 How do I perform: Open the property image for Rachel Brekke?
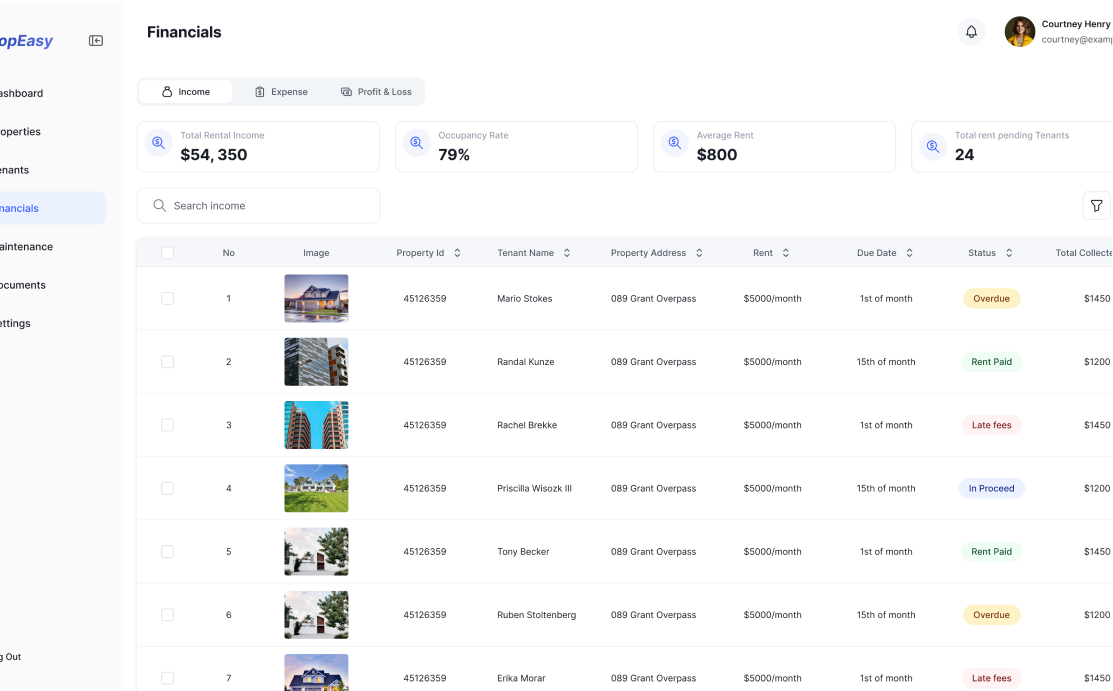coord(316,425)
